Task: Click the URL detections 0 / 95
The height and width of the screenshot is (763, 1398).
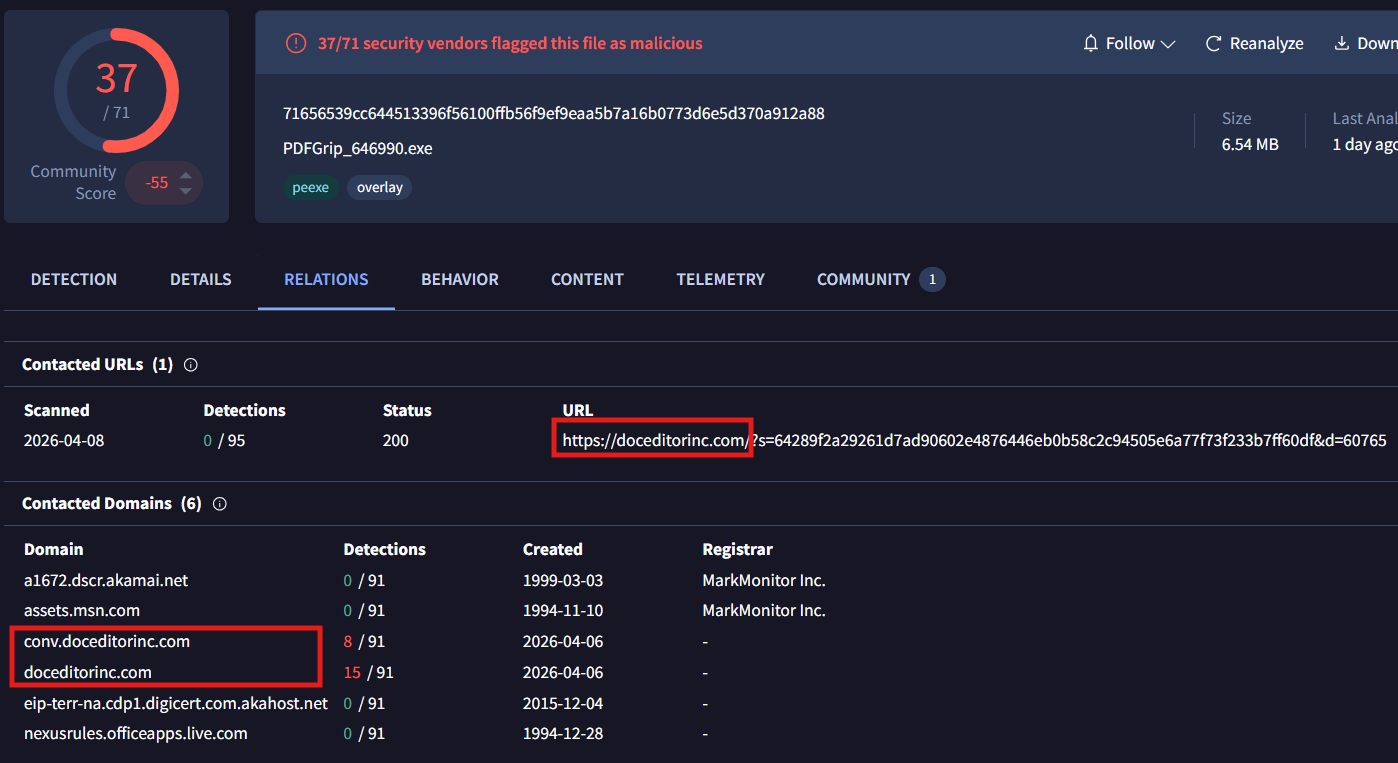Action: click(223, 441)
